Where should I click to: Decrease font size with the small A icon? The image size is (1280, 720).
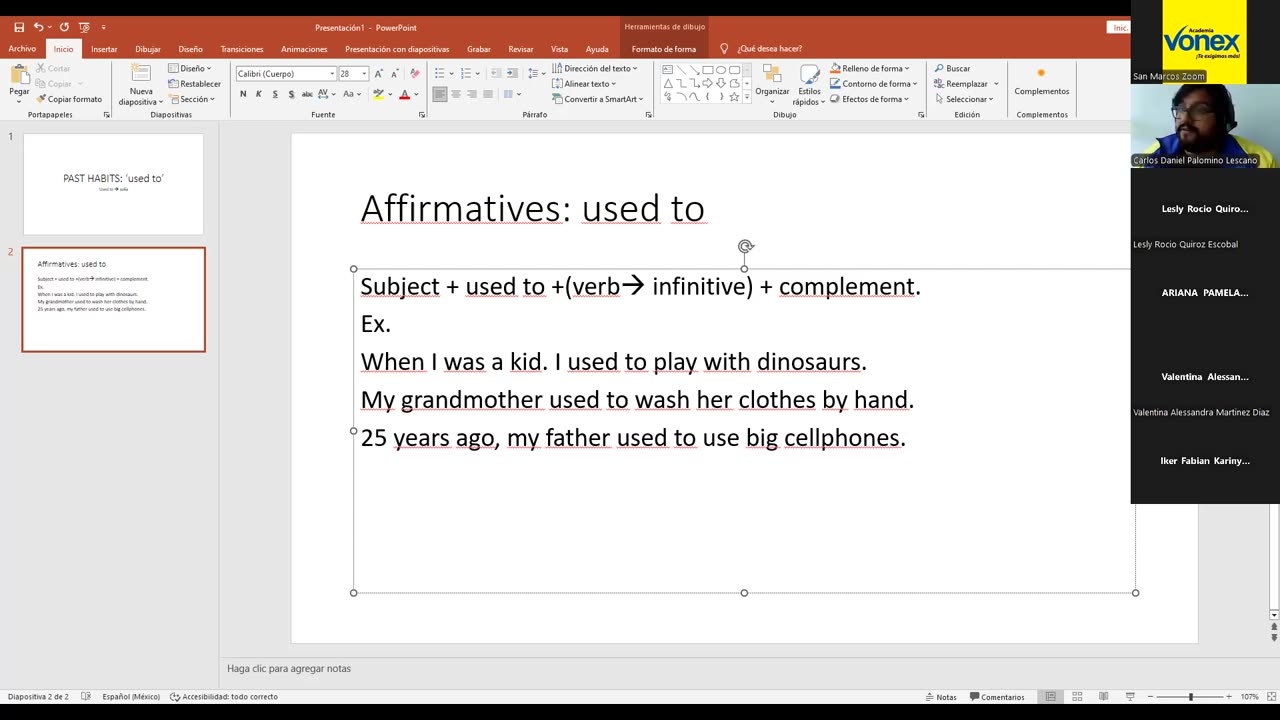tap(395, 73)
